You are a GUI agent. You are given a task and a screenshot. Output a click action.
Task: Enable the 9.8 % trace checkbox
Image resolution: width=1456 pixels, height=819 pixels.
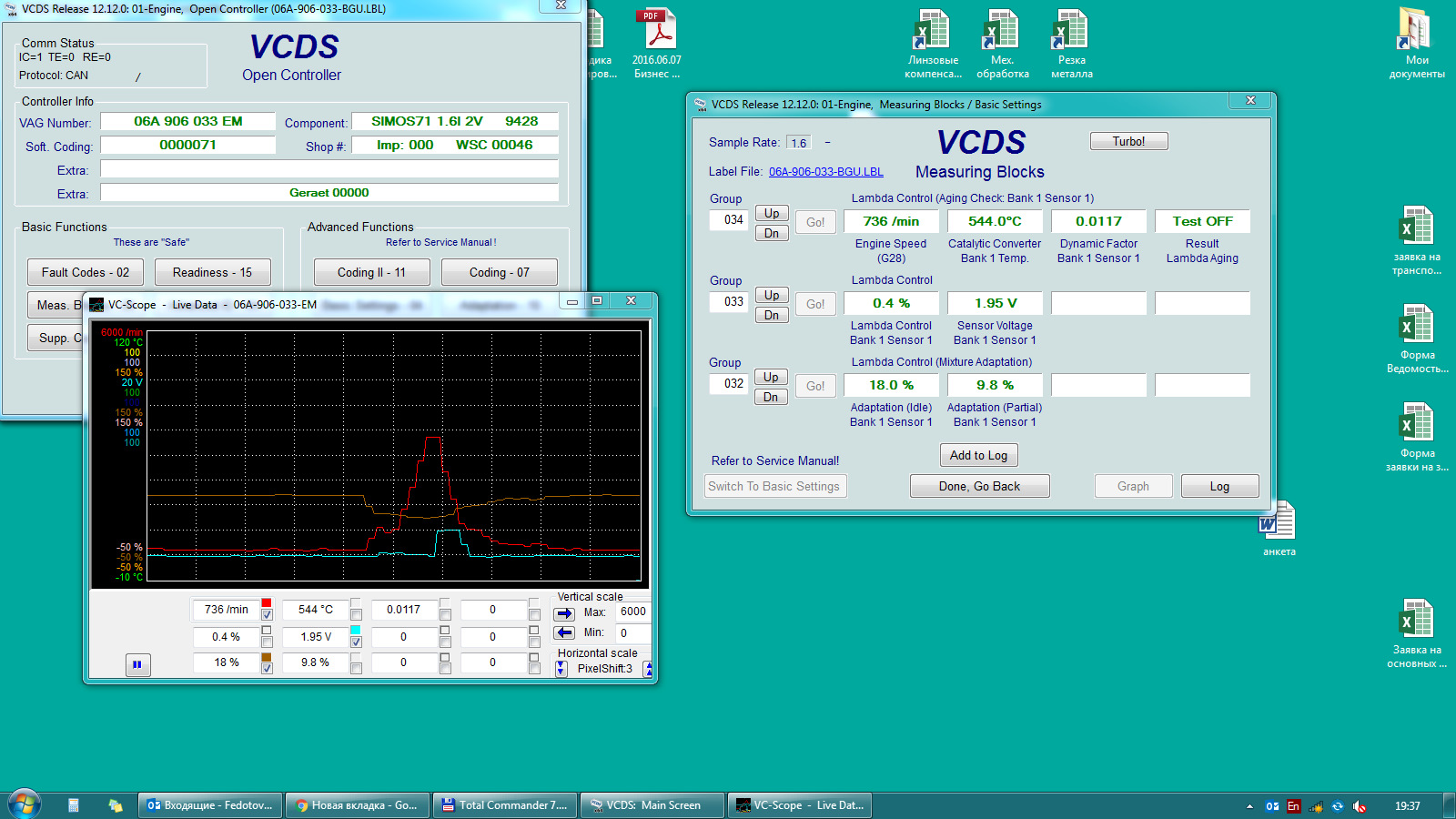pyautogui.click(x=356, y=668)
